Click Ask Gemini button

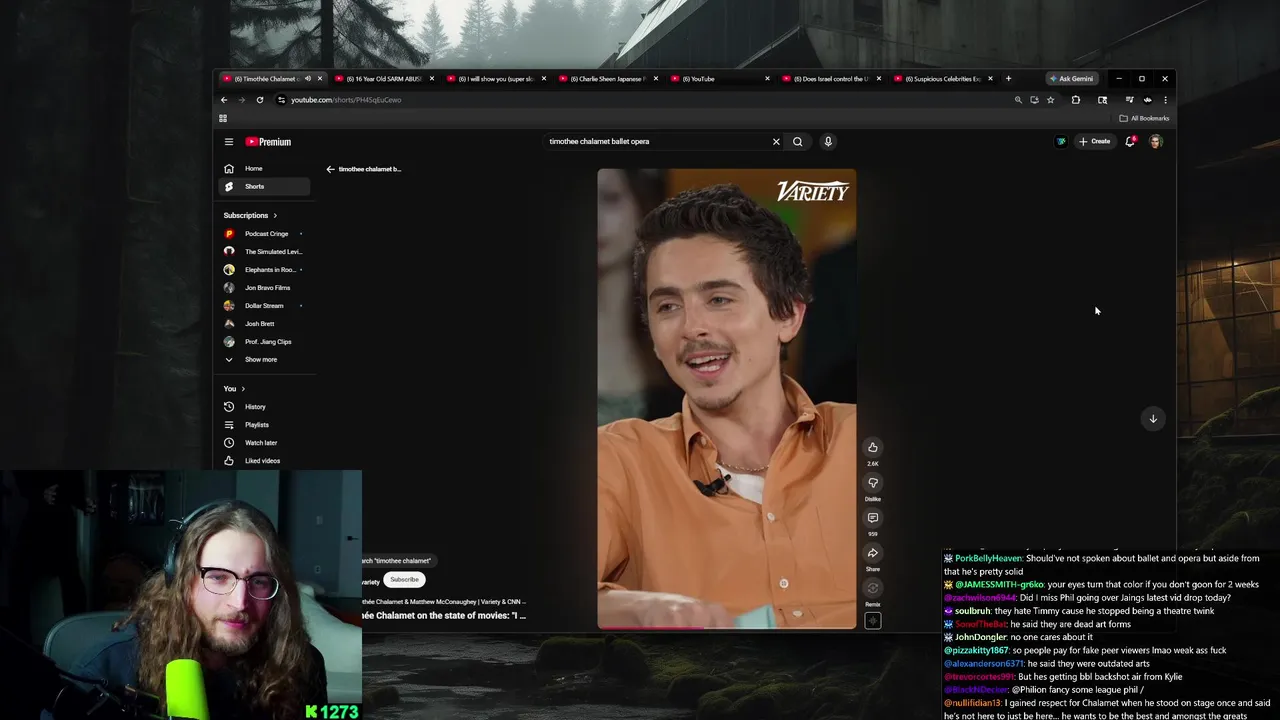pyautogui.click(x=1071, y=78)
